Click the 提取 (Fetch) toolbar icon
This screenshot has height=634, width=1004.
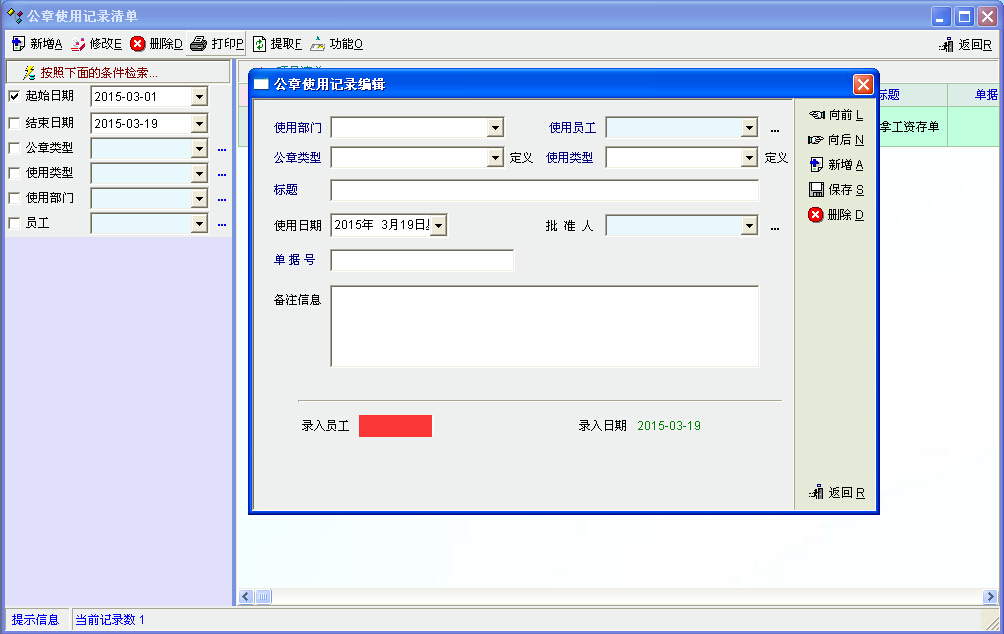click(260, 44)
